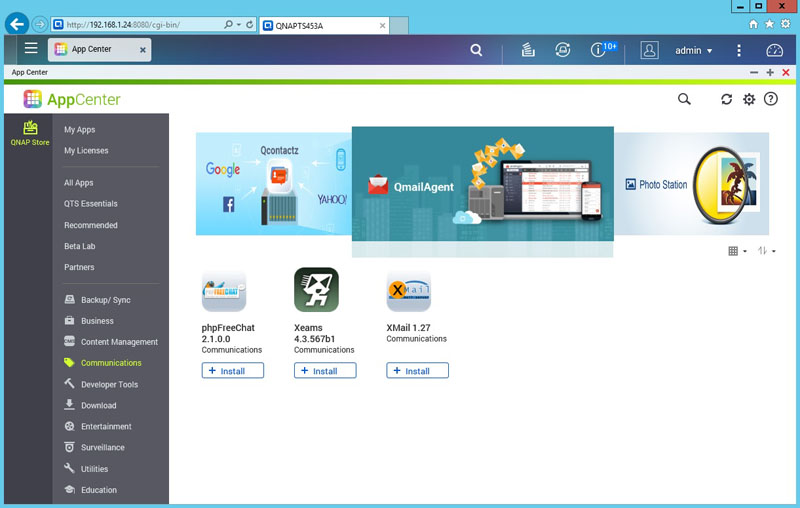This screenshot has height=508, width=800.
Task: Close the App Center taskbar tab
Action: [x=143, y=49]
